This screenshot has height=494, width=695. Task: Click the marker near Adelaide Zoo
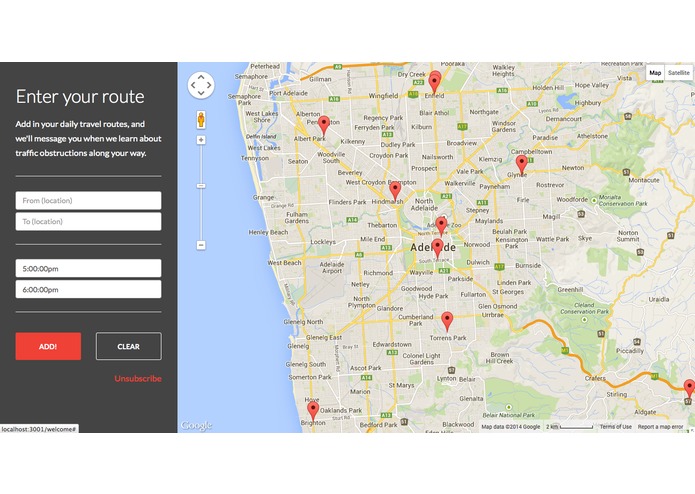(x=441, y=226)
